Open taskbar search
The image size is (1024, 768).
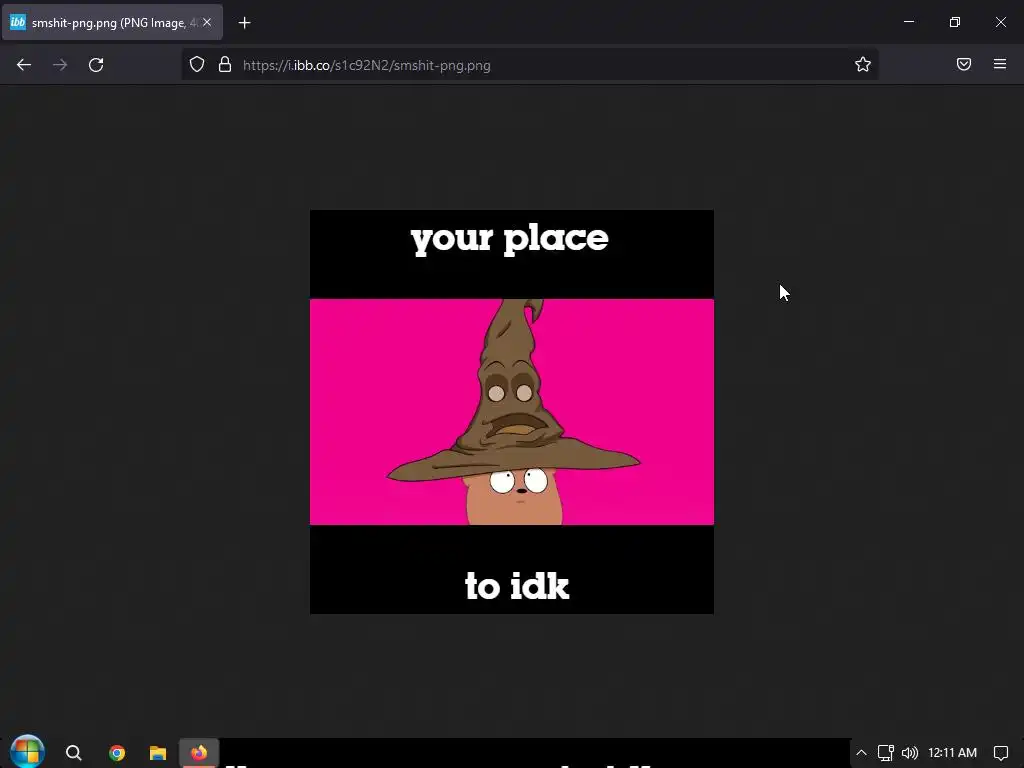(x=74, y=753)
